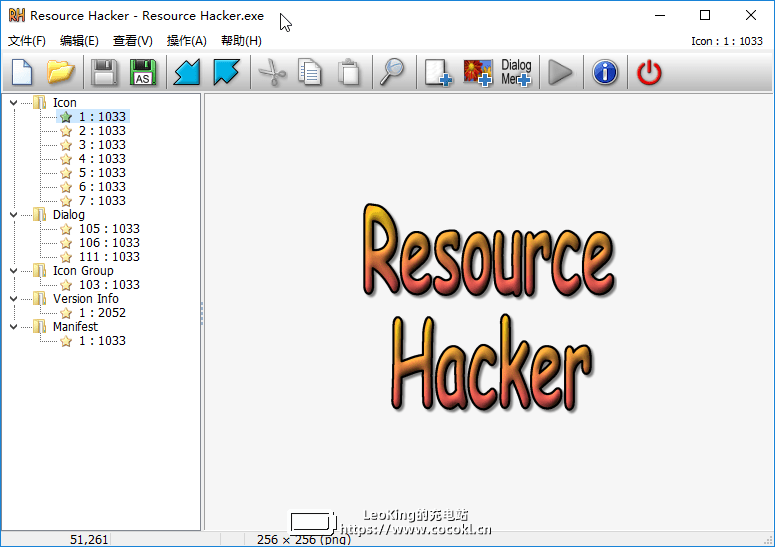The height and width of the screenshot is (547, 775).
Task: Click the Manifest folder icon
Action: tap(40, 327)
